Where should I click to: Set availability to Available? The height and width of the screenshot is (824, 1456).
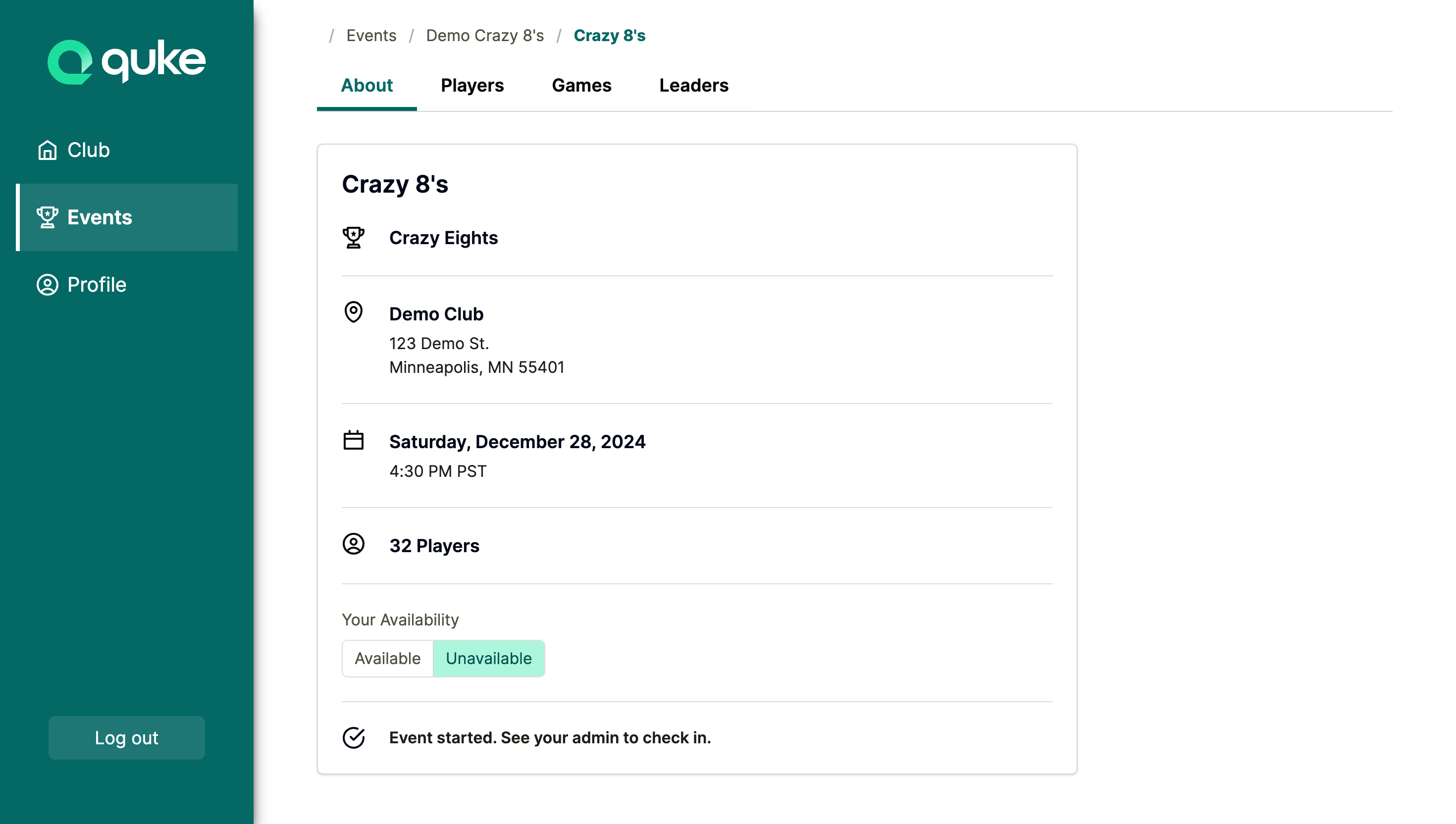388,659
